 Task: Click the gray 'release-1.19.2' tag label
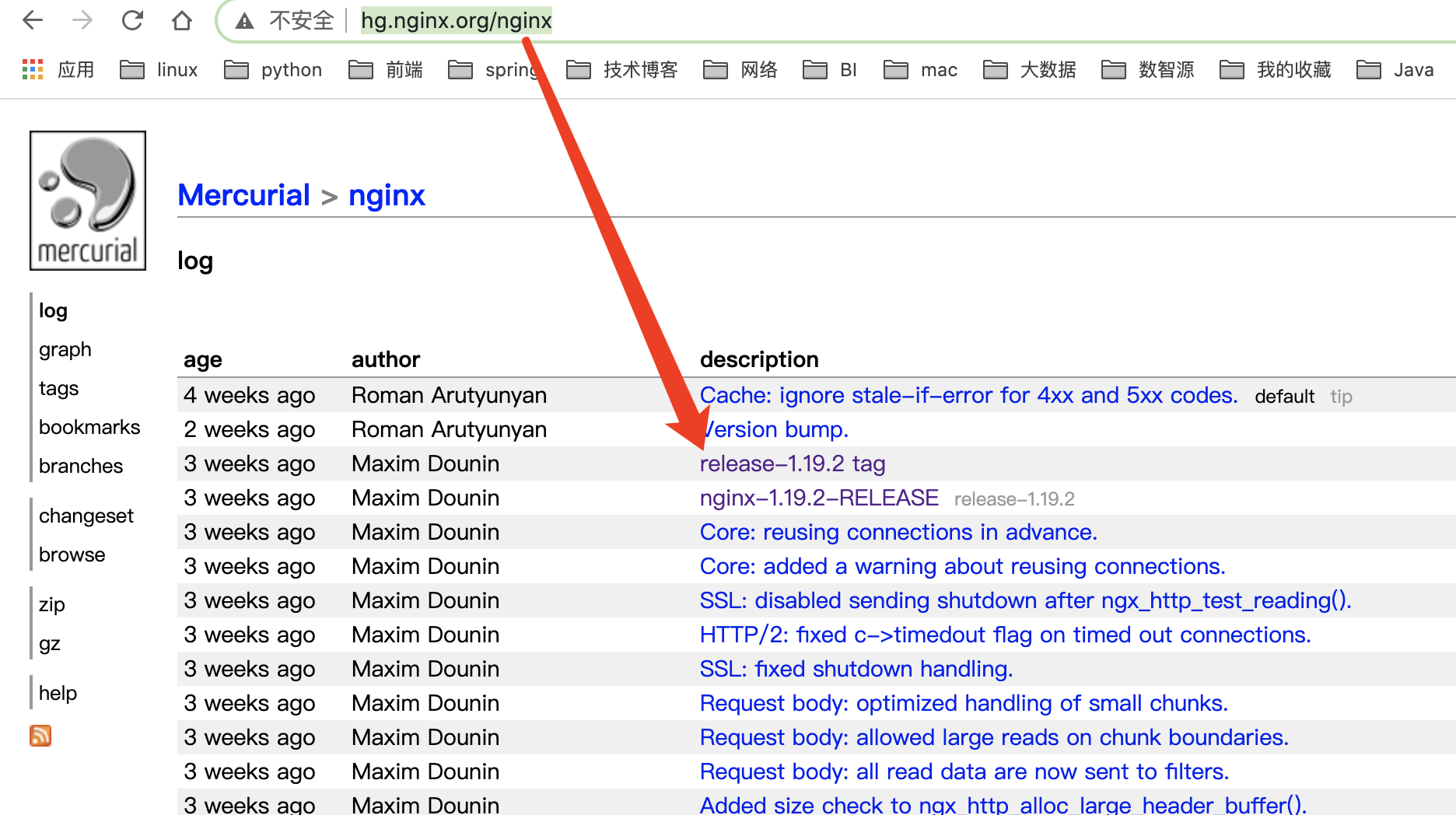pyautogui.click(x=1014, y=499)
